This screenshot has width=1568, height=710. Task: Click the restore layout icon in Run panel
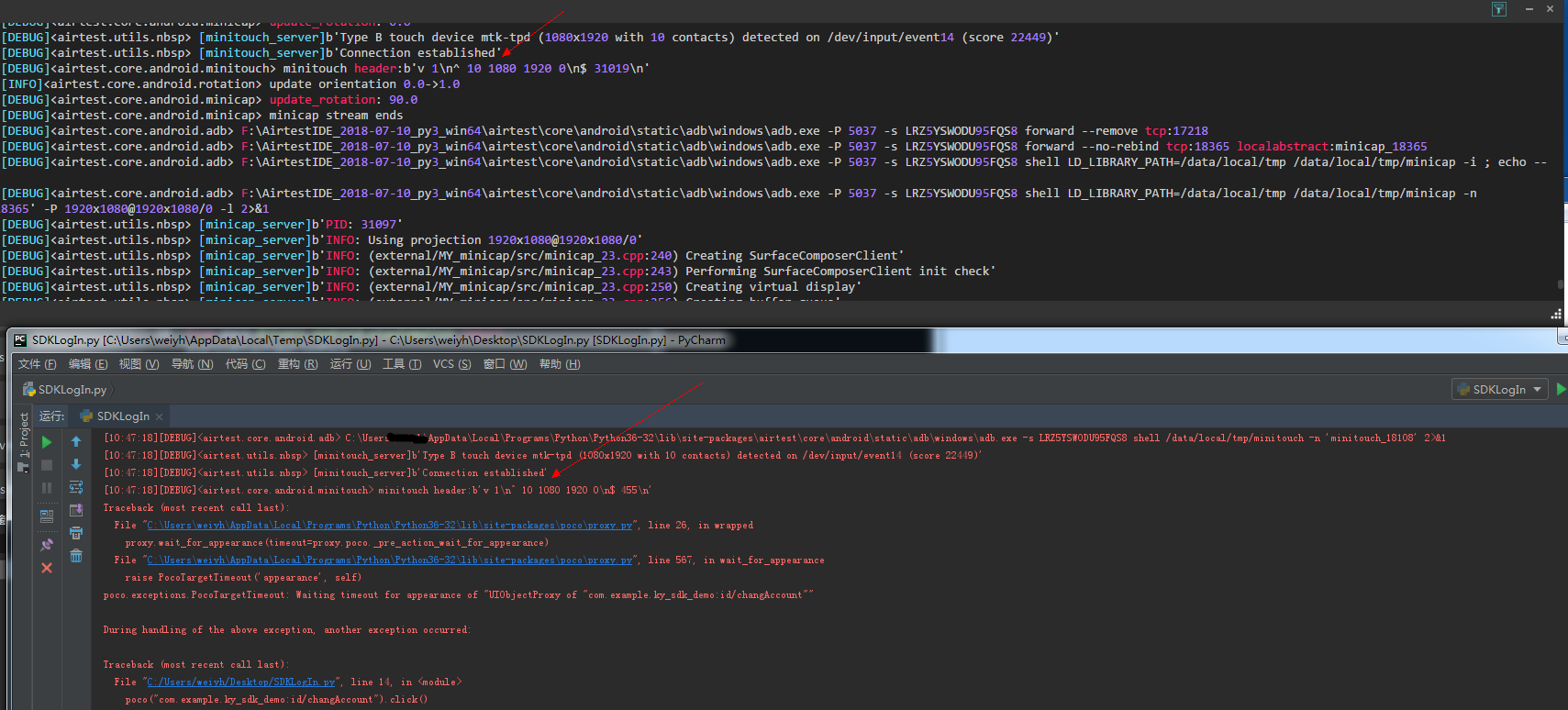pos(47,516)
